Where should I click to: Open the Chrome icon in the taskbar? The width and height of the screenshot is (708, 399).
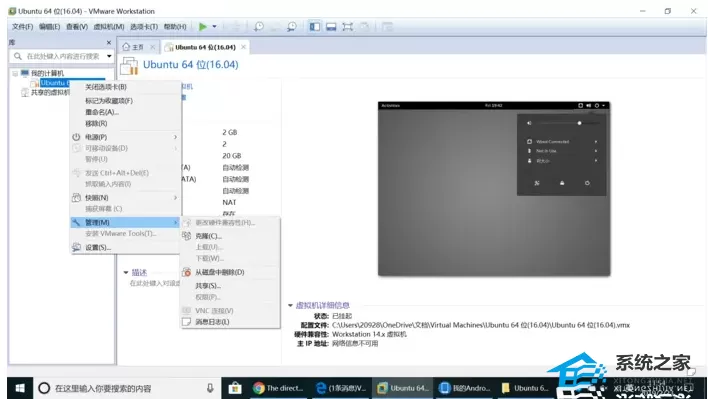(x=259, y=388)
